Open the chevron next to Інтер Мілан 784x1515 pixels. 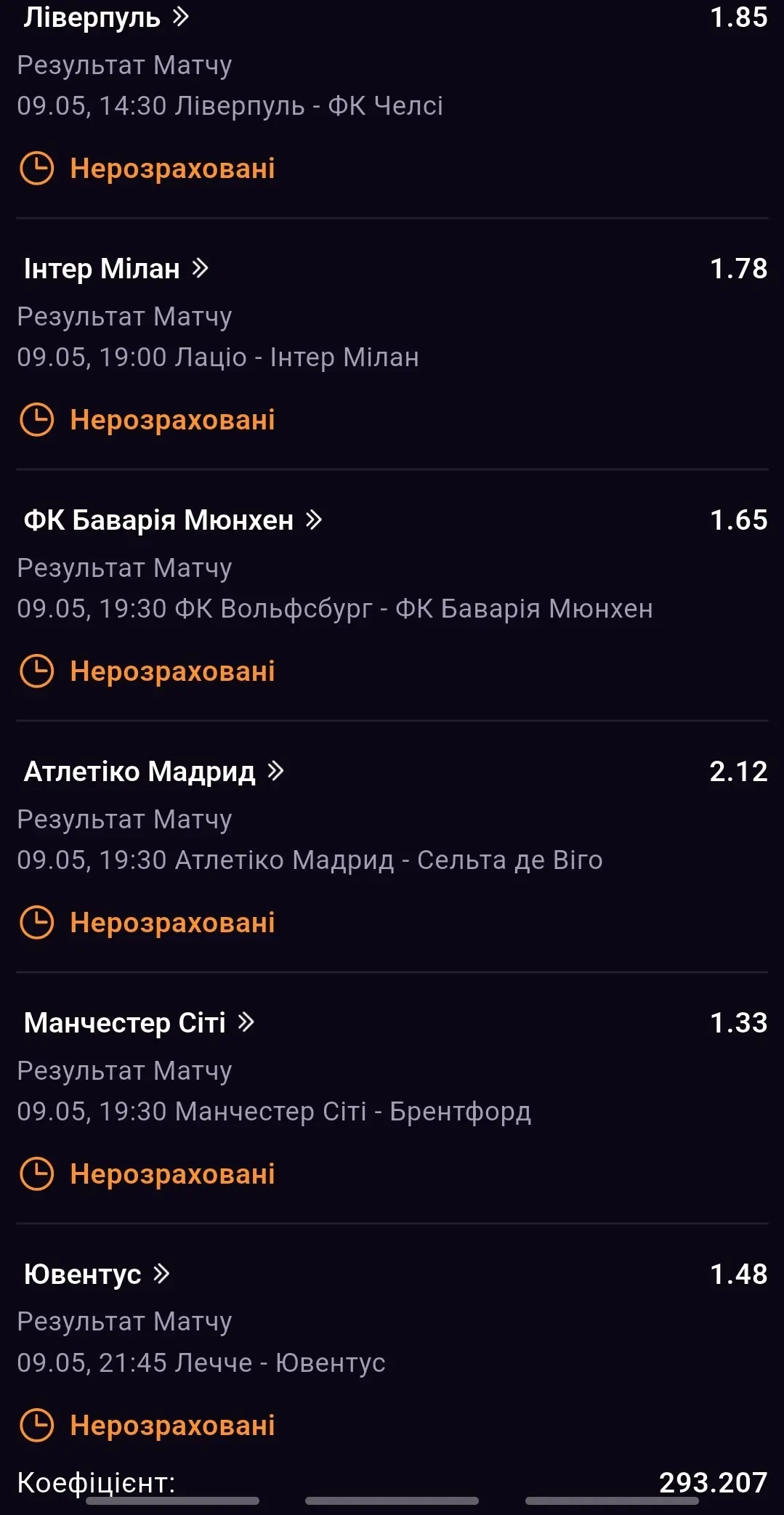[201, 269]
